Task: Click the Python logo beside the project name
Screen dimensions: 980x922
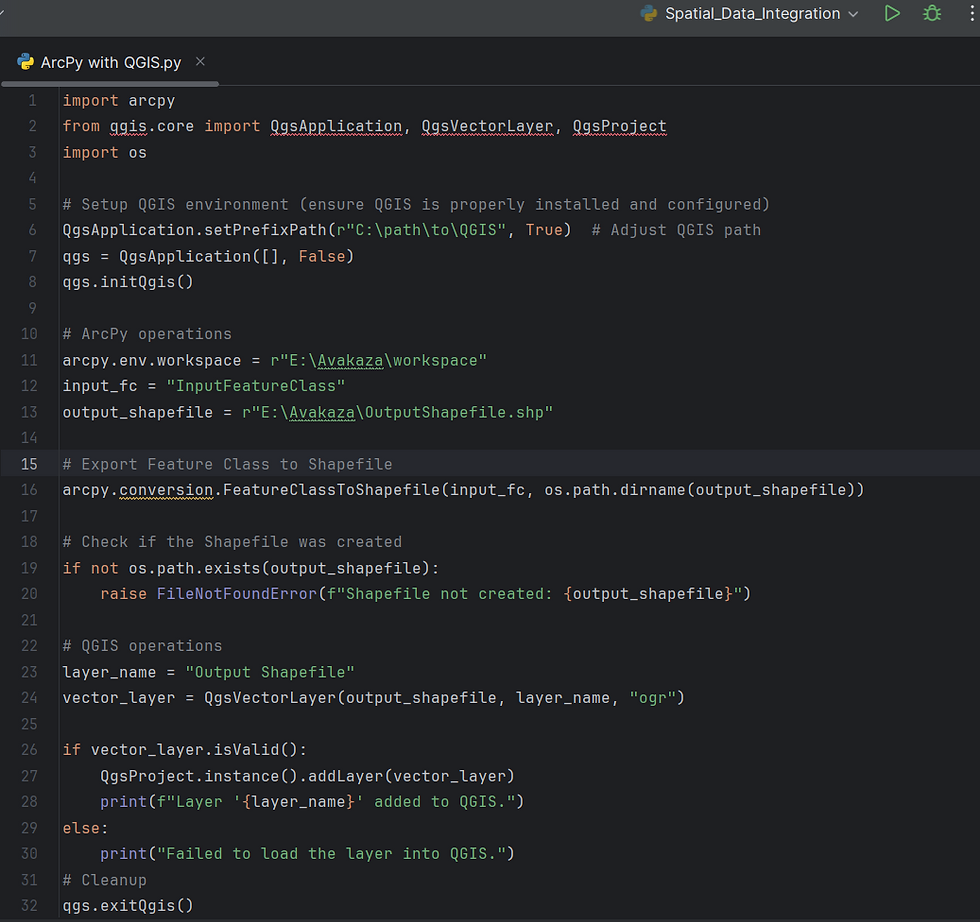Action: pyautogui.click(x=650, y=13)
